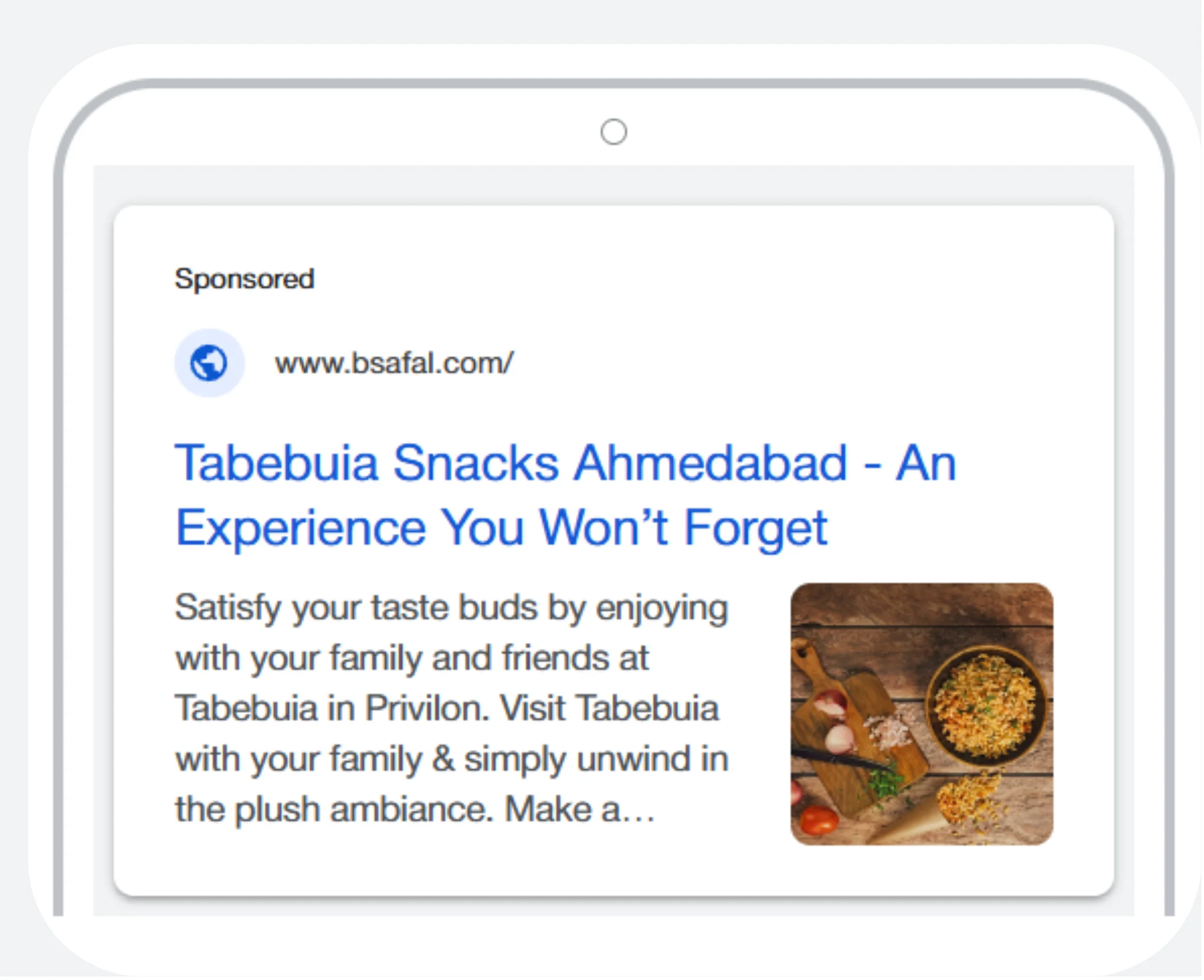1204x980 pixels.
Task: Open the food photo thumbnail
Action: (921, 714)
